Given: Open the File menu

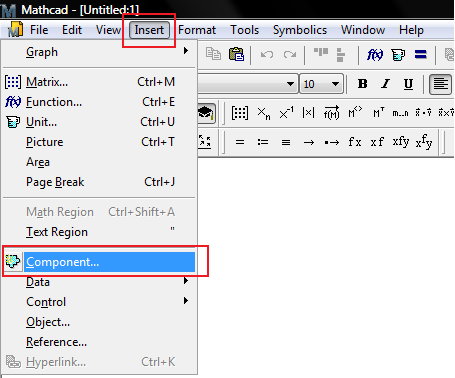Looking at the screenshot, I should [x=39, y=30].
